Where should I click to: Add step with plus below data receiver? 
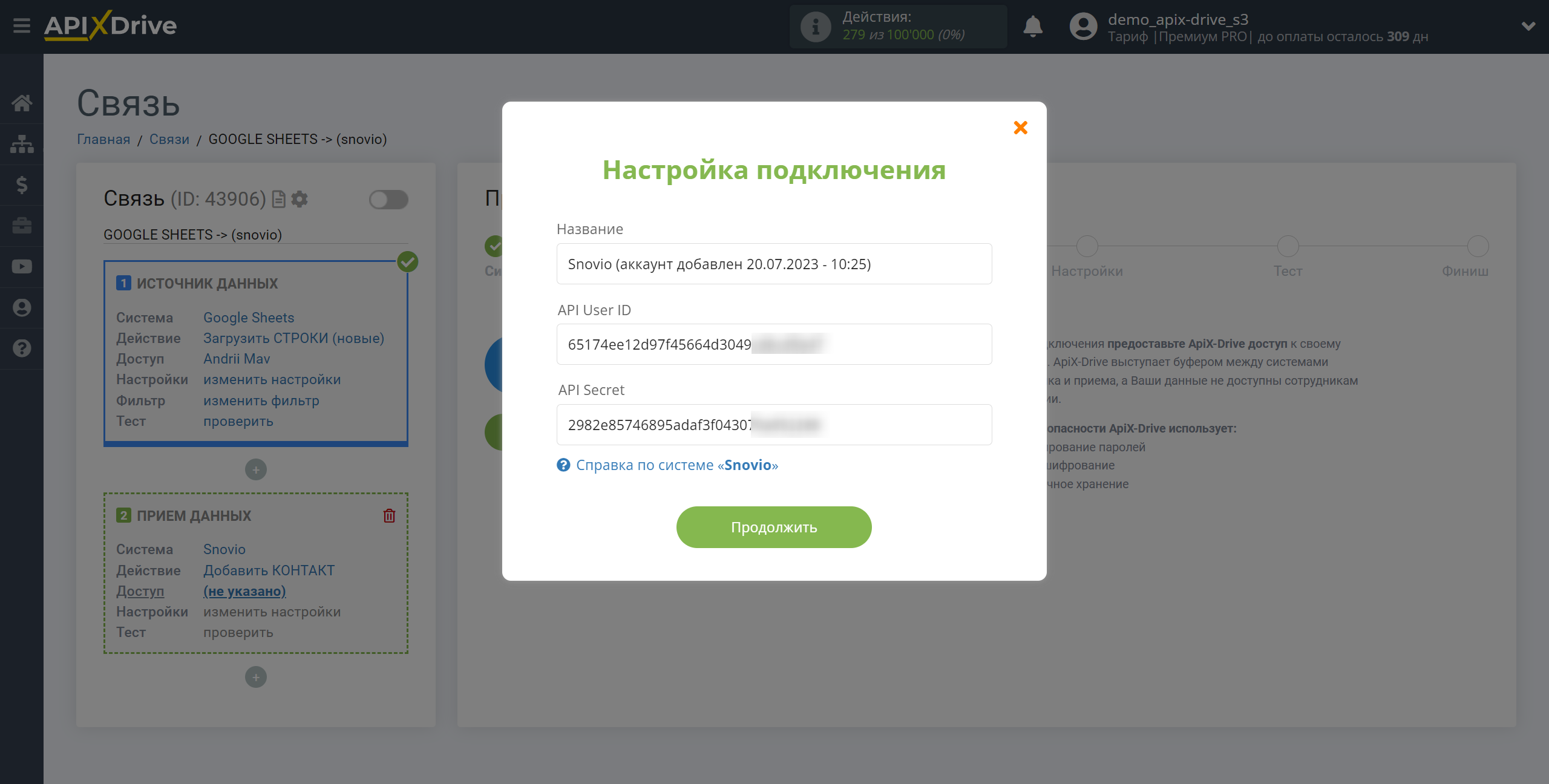click(x=256, y=677)
